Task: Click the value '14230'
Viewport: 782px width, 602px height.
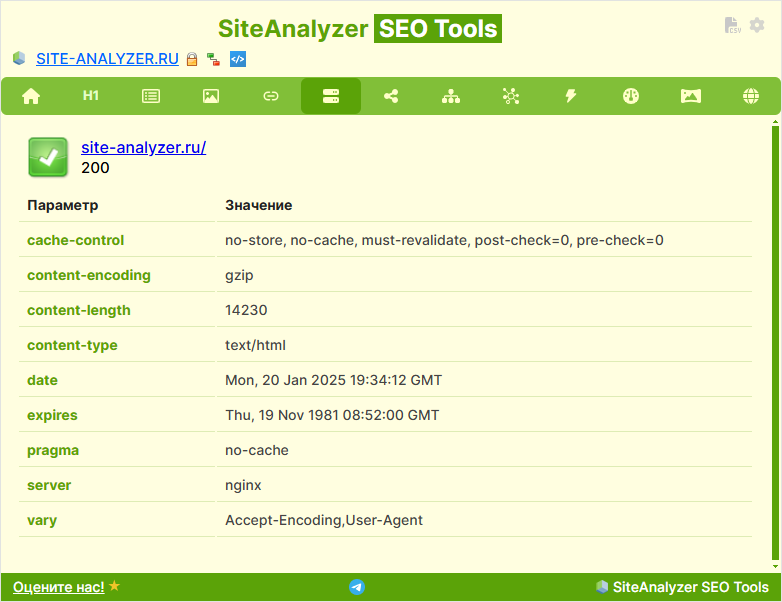Action: (246, 310)
